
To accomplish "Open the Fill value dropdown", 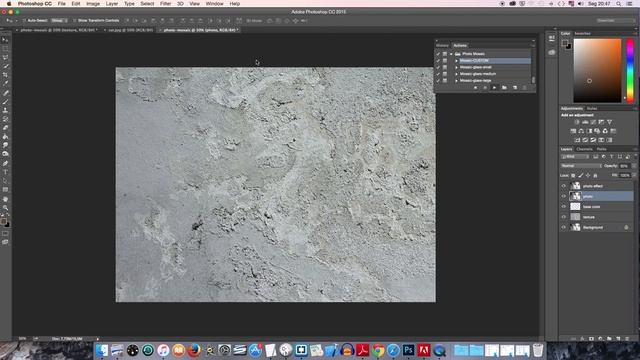I will click(x=633, y=176).
